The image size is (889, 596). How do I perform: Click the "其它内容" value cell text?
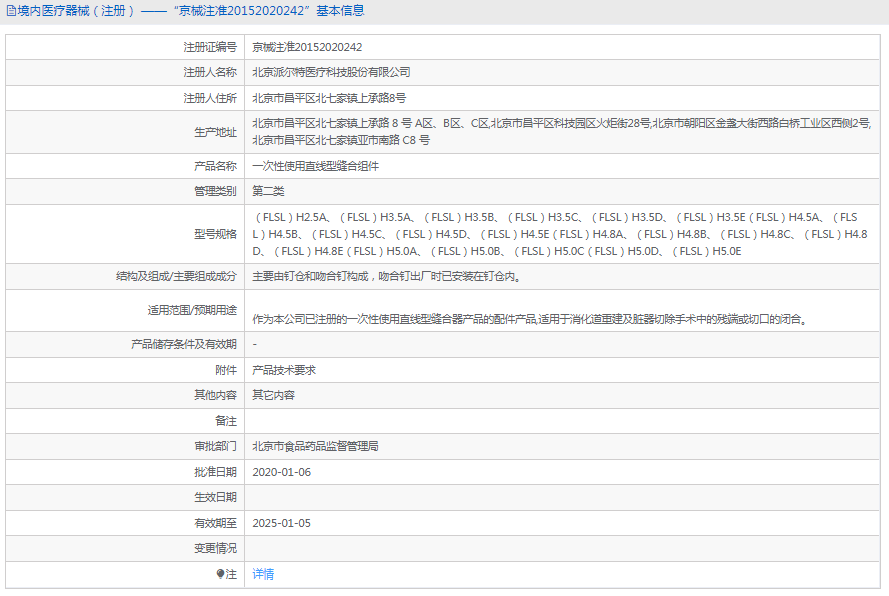coord(274,395)
